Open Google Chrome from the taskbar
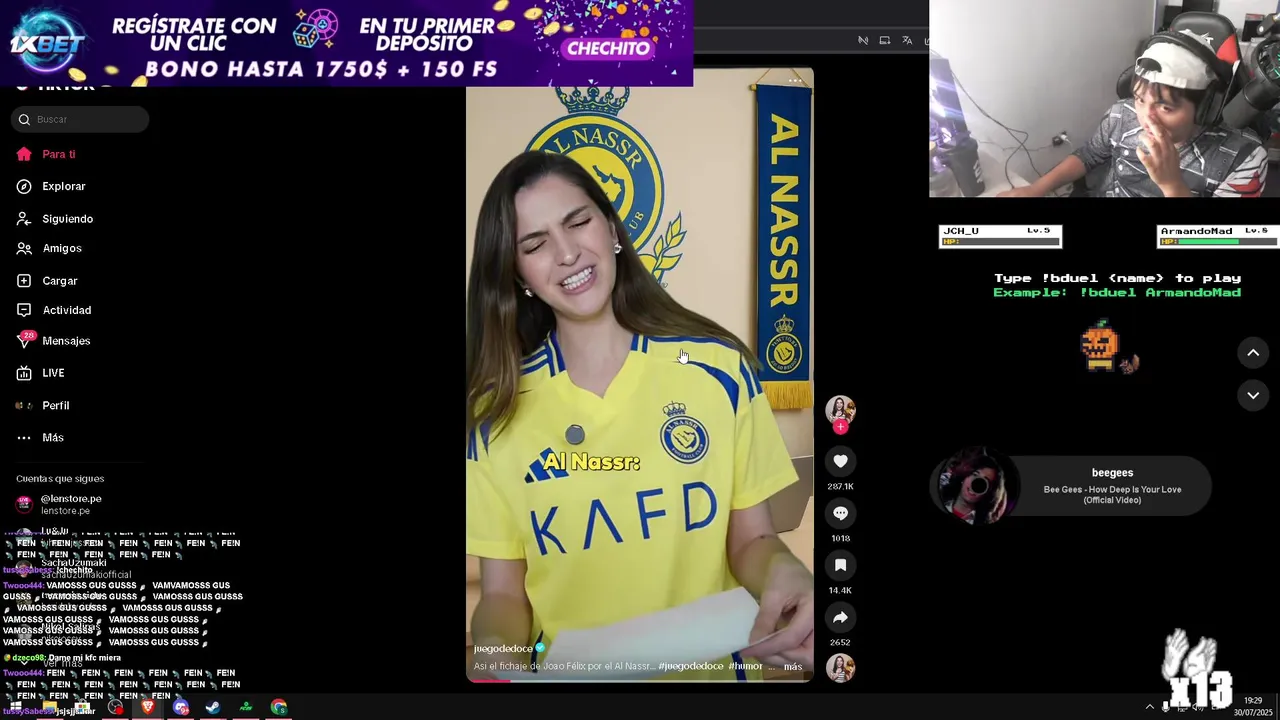1280x720 pixels. [x=279, y=707]
